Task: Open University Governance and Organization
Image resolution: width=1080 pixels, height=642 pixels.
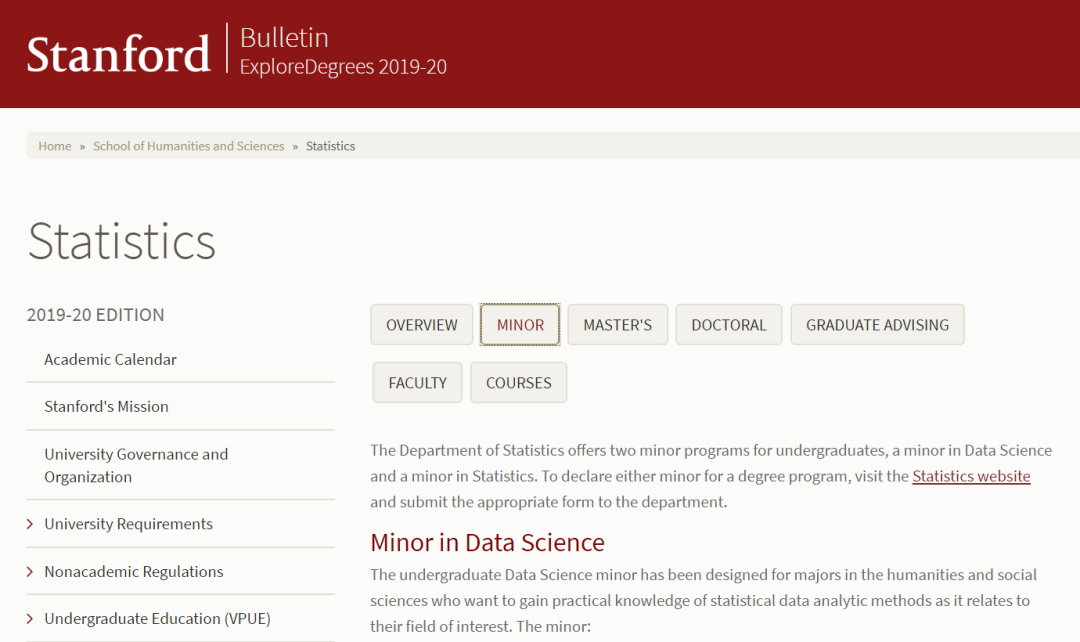Action: tap(136, 465)
